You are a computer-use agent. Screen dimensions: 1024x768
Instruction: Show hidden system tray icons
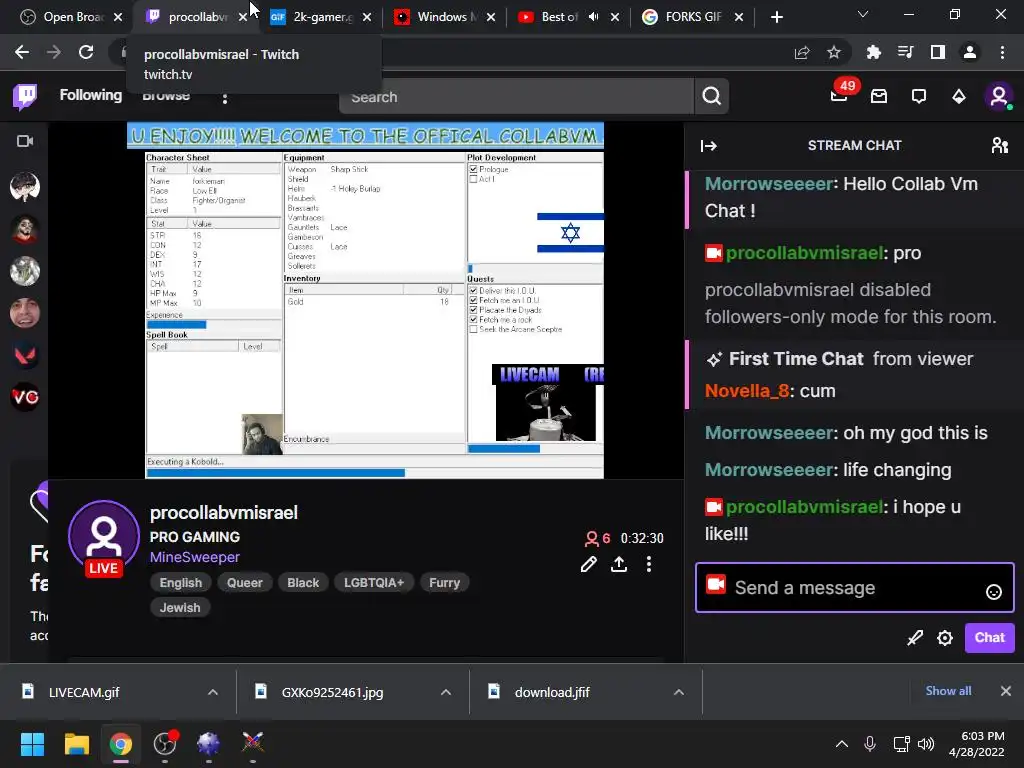click(x=842, y=744)
